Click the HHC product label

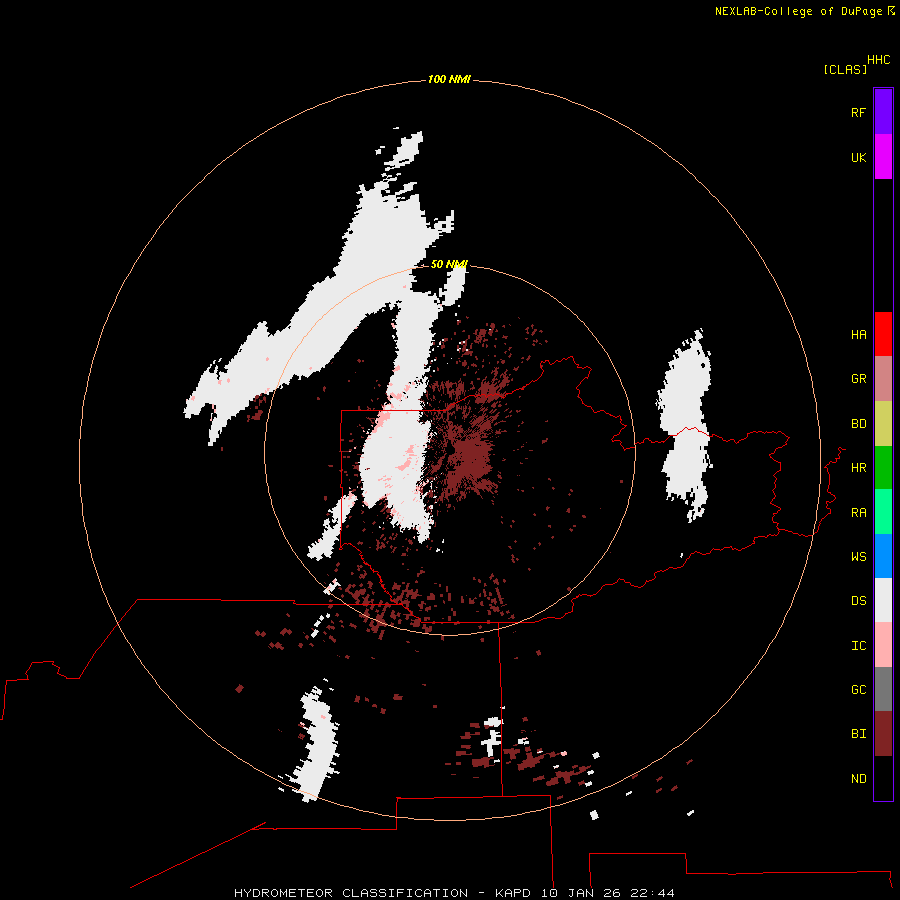pyautogui.click(x=879, y=60)
